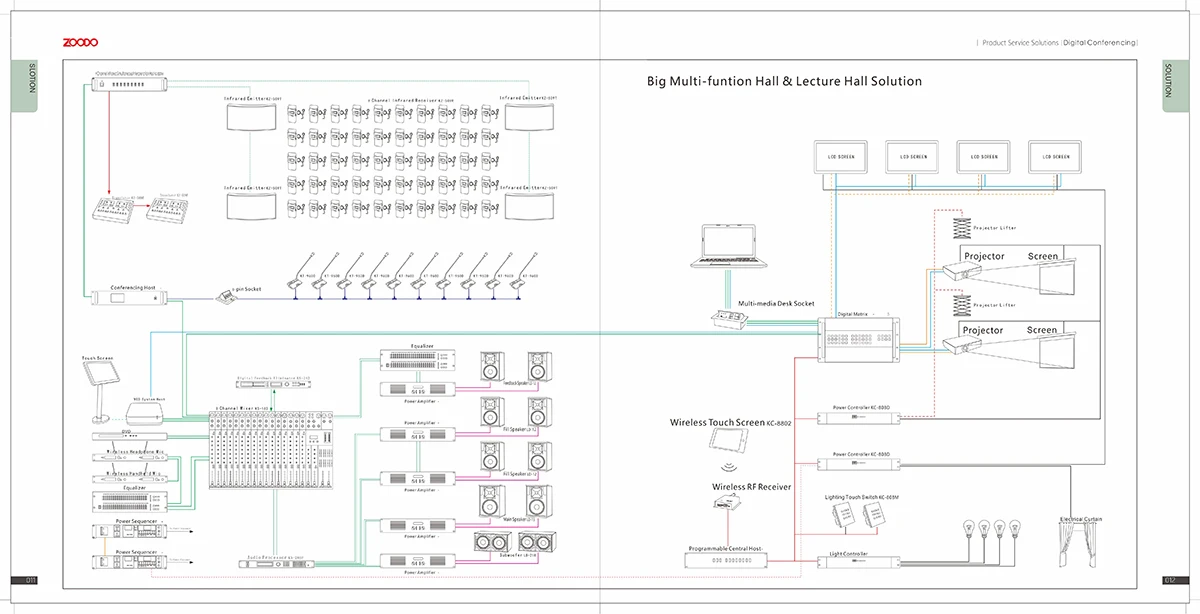Click the Digital Matrix switcher unit

858,335
